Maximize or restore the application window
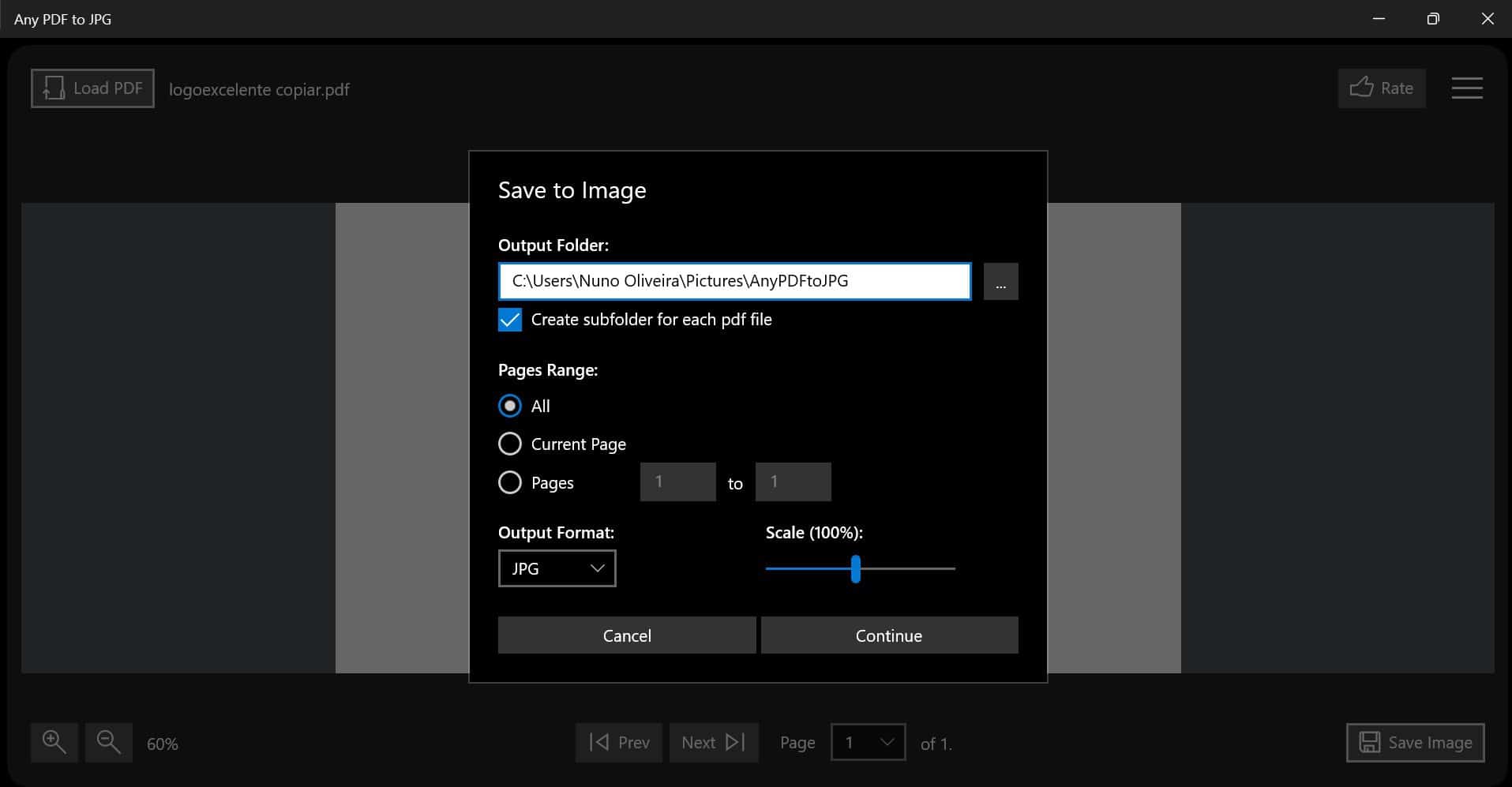The width and height of the screenshot is (1512, 787). pyautogui.click(x=1433, y=19)
